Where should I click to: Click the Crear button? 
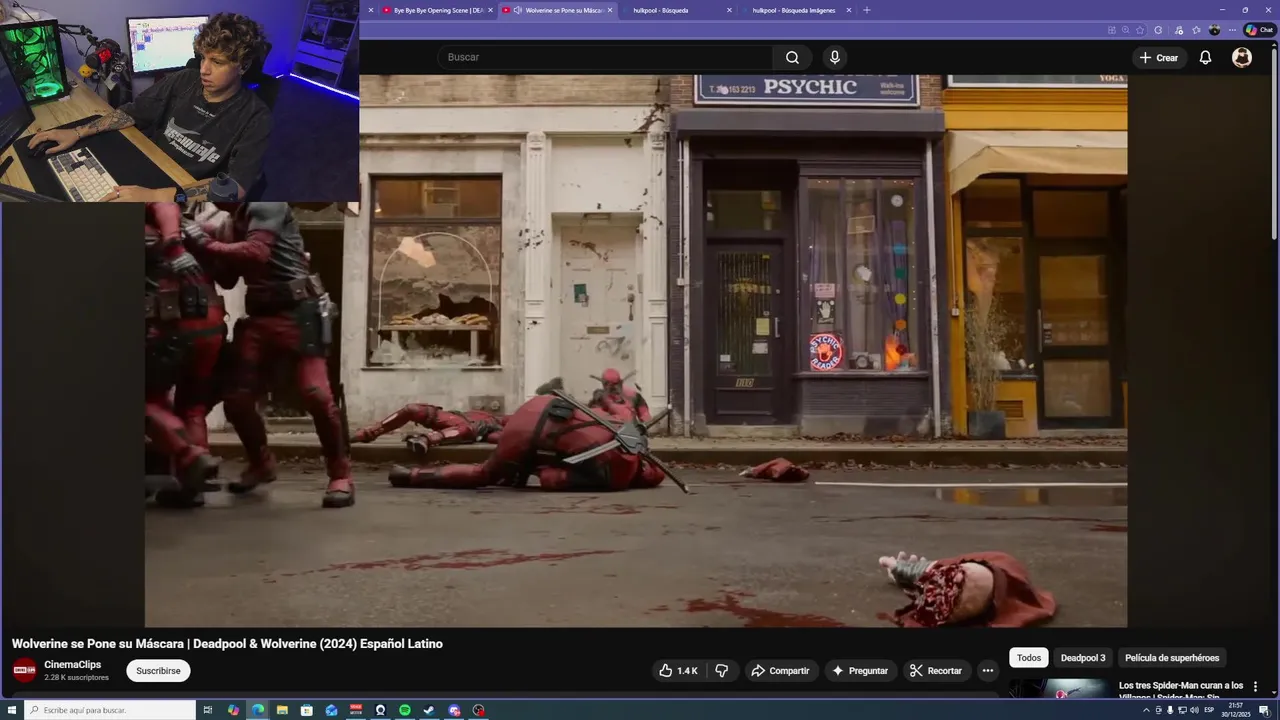point(1159,57)
